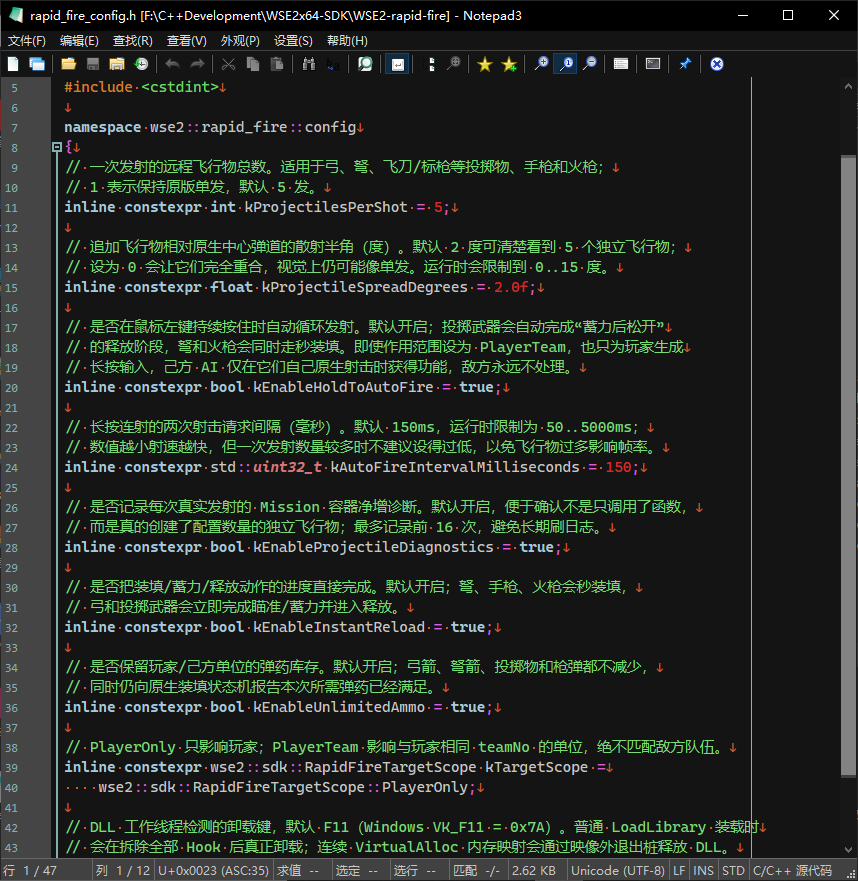Click the vertical scrollbar thumb

click(x=848, y=465)
